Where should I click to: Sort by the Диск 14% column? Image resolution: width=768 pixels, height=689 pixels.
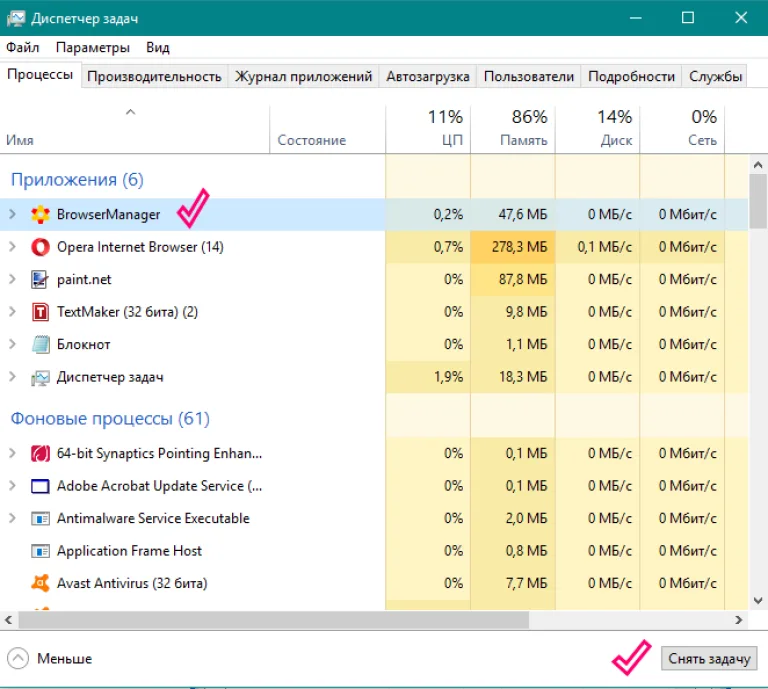598,130
